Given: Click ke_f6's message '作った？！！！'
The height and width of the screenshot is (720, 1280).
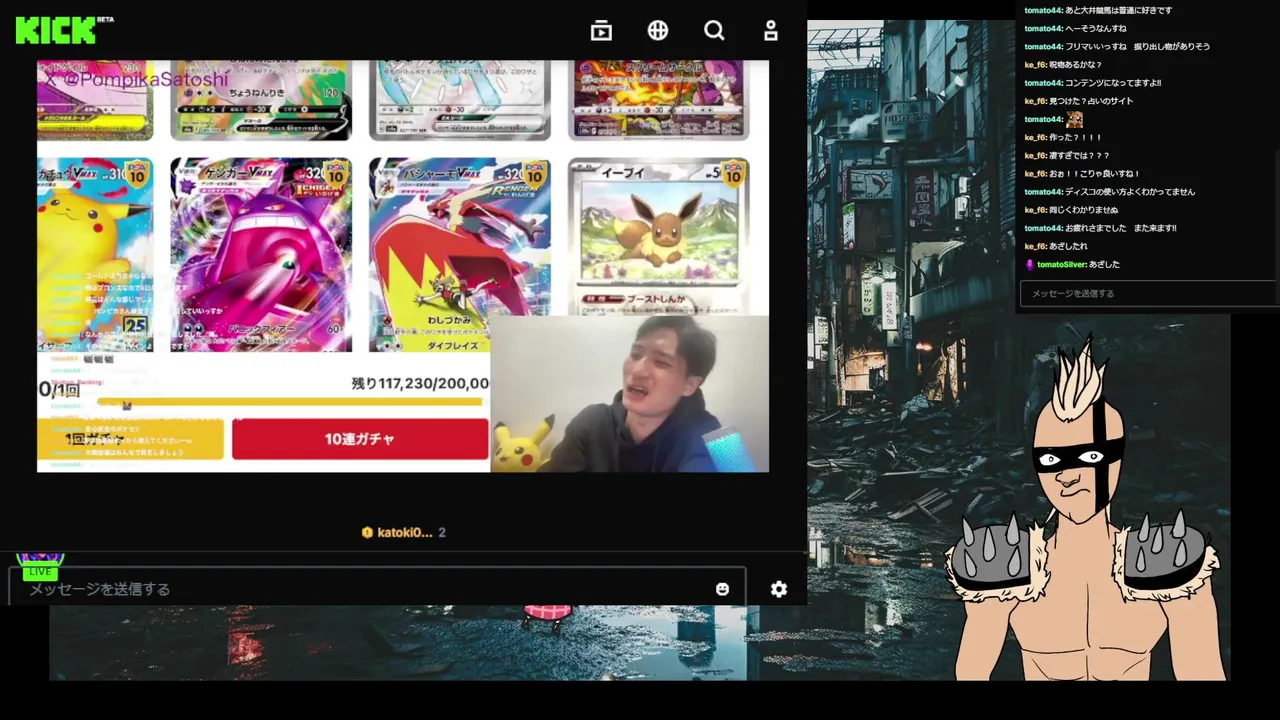Looking at the screenshot, I should click(x=1076, y=137).
